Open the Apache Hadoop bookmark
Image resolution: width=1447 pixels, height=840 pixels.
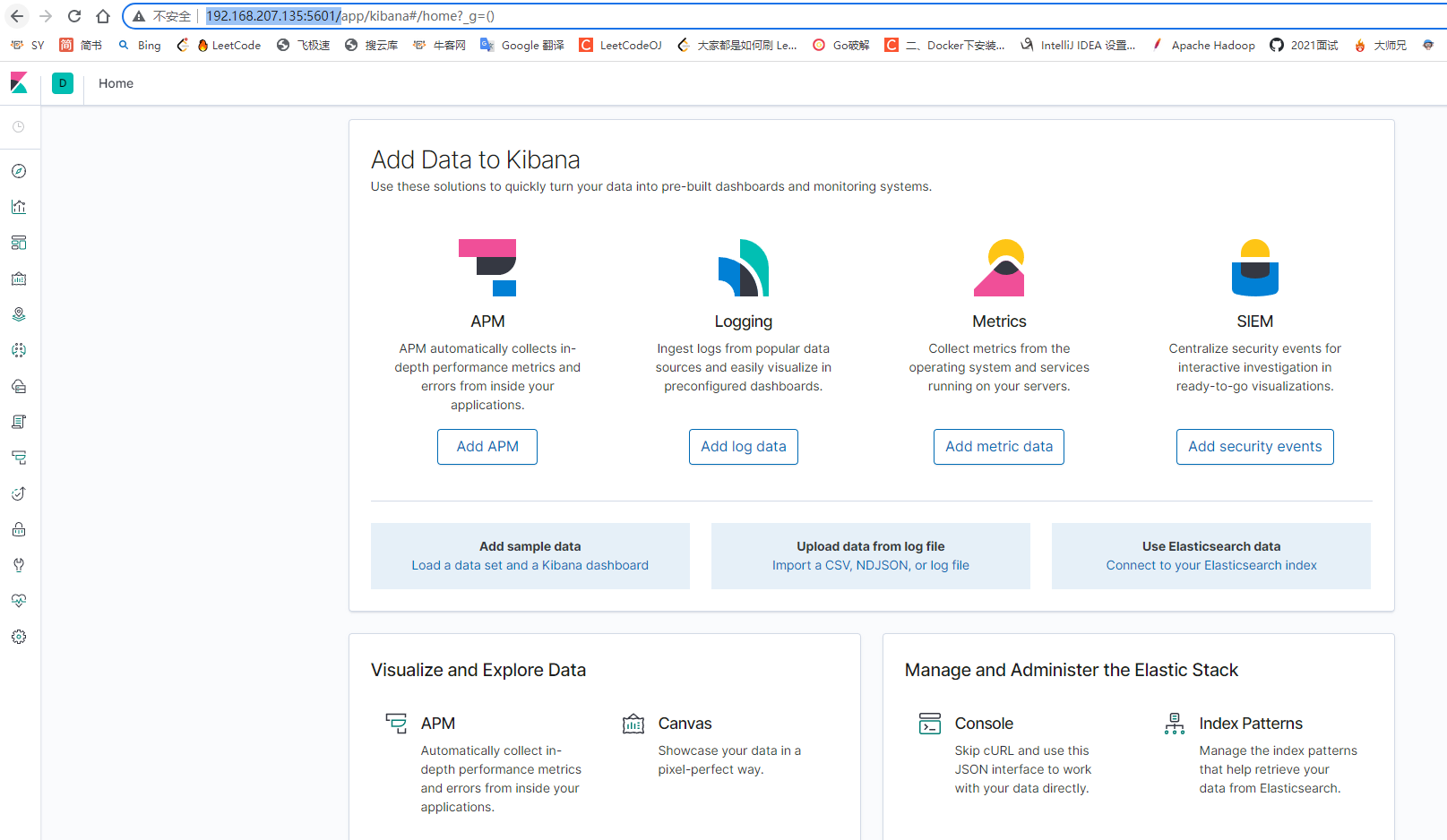pyautogui.click(x=1202, y=45)
